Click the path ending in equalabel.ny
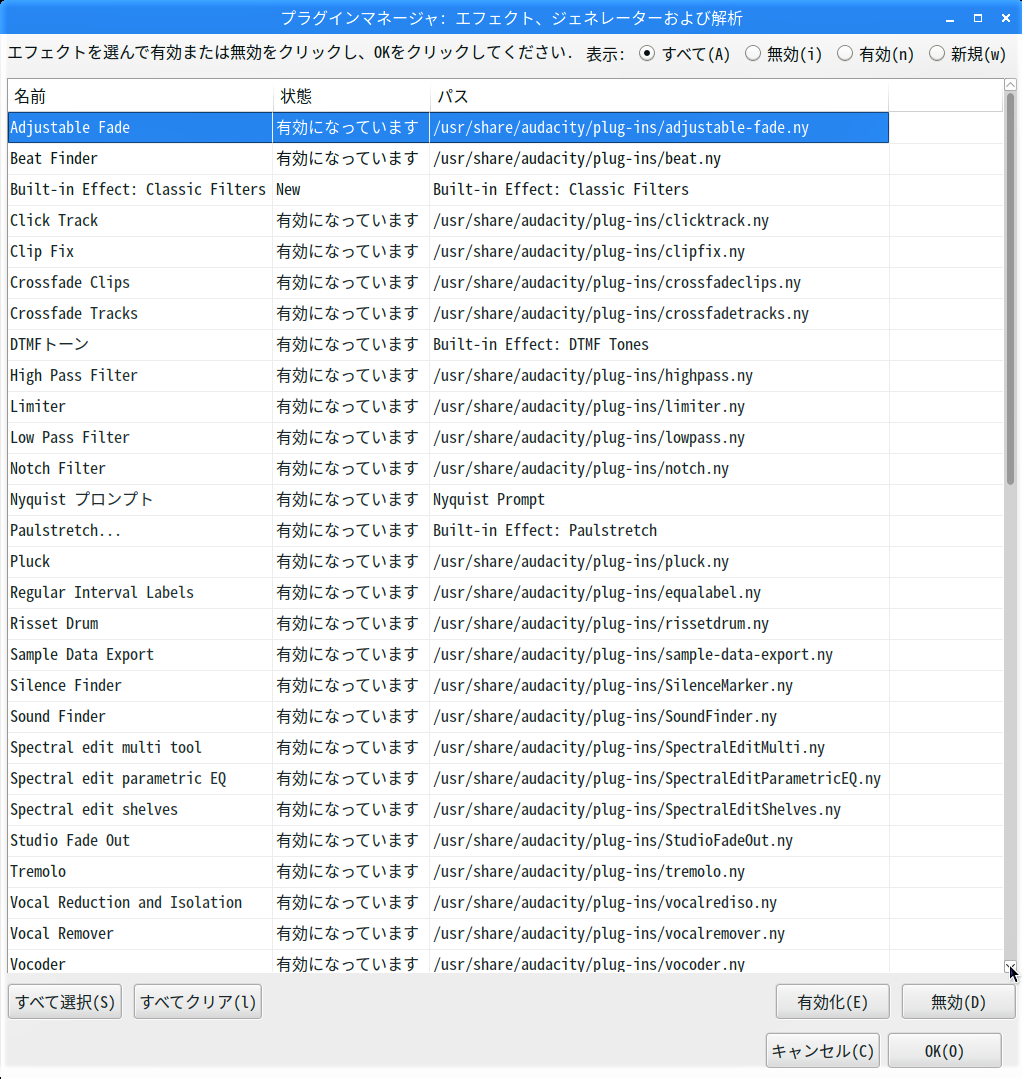 [597, 592]
